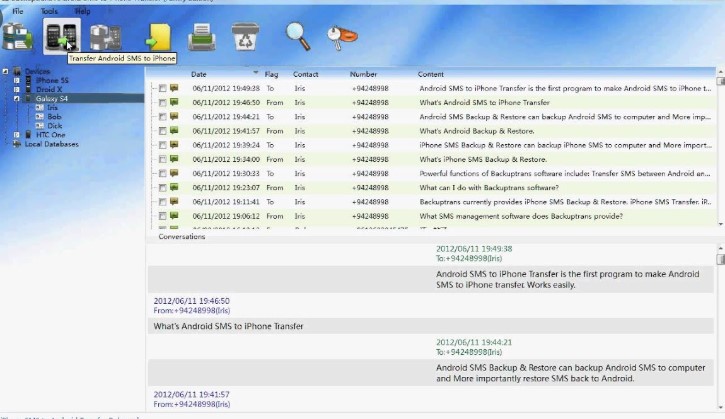Click message icon in the 19:11:41 row
The width and height of the screenshot is (725, 419).
pos(174,202)
